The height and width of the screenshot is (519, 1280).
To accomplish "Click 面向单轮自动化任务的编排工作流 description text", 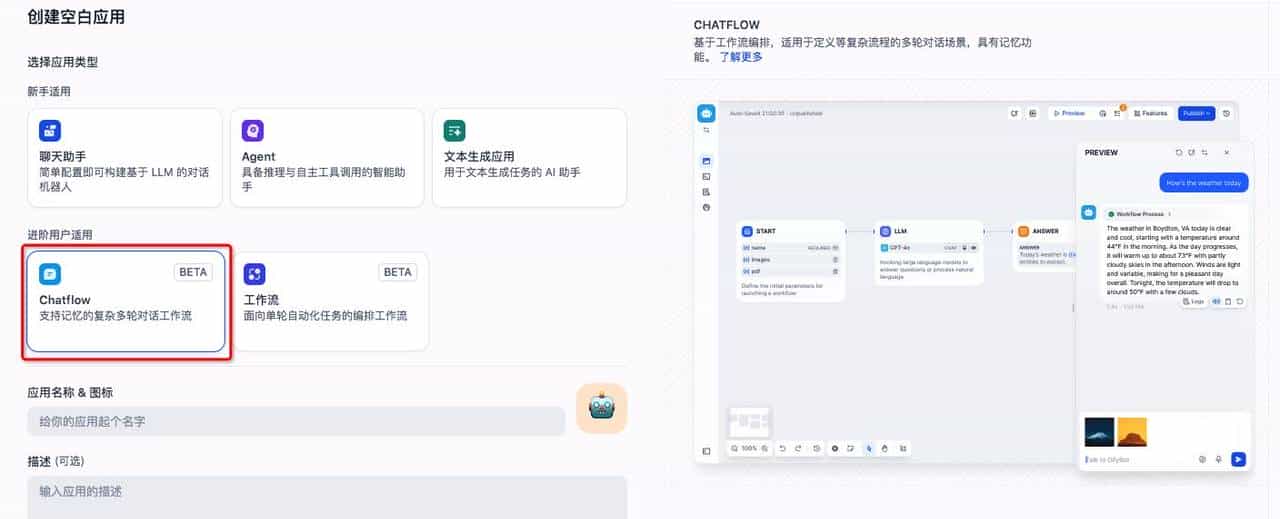I will pos(325,315).
